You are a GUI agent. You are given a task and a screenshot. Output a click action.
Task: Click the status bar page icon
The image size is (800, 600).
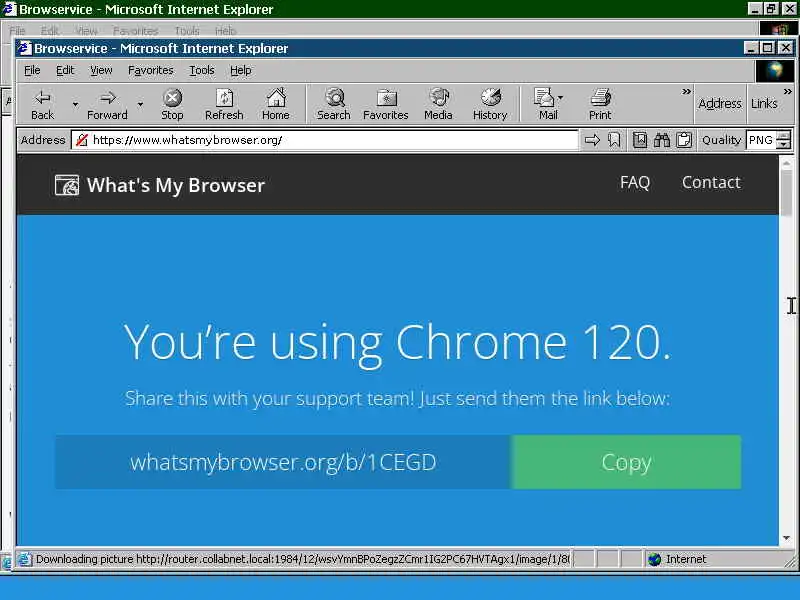(x=23, y=560)
